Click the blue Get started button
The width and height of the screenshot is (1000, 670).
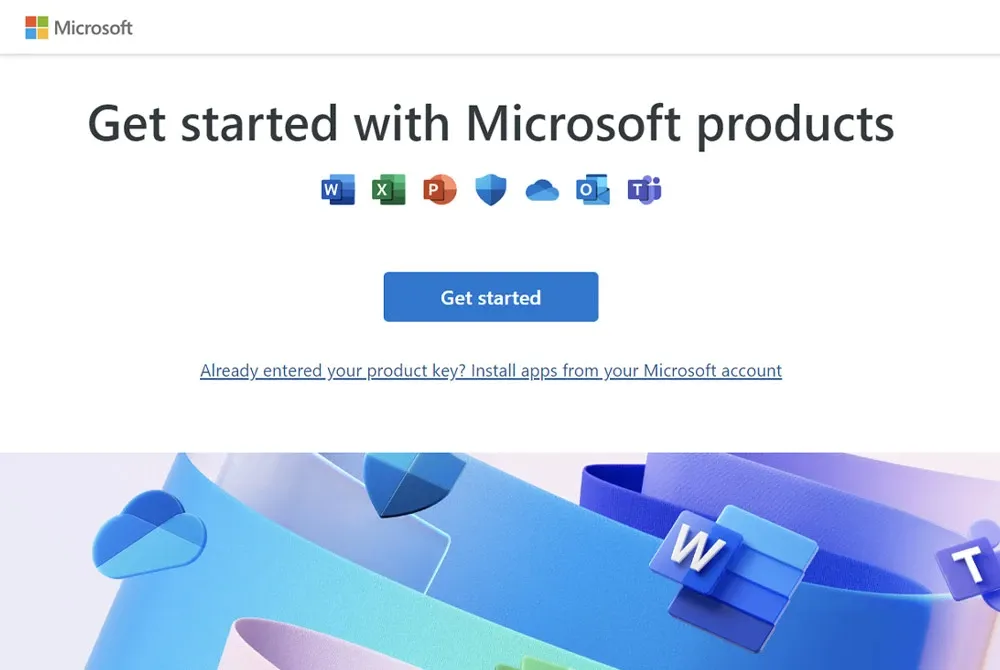click(x=491, y=297)
